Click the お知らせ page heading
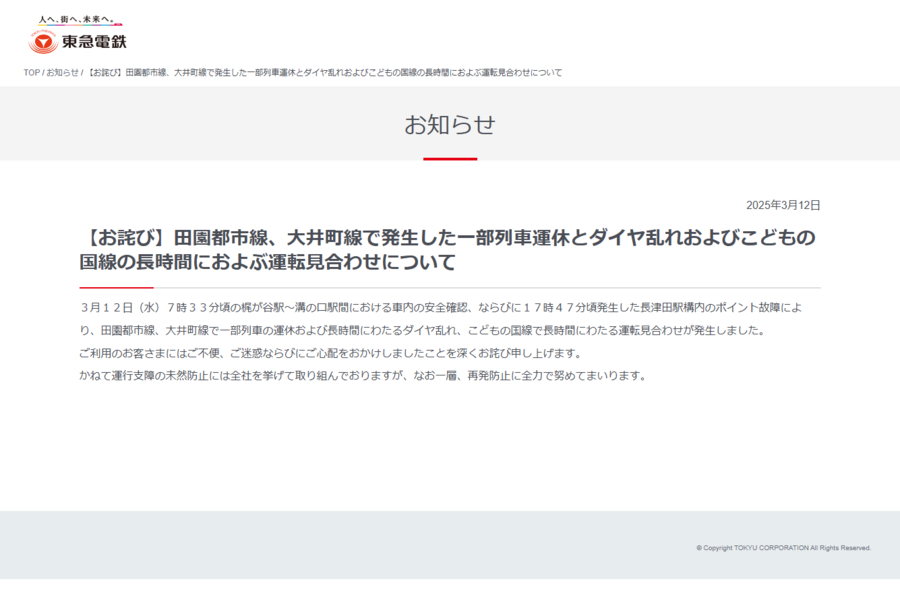Viewport: 900px width, 600px height. click(x=450, y=125)
